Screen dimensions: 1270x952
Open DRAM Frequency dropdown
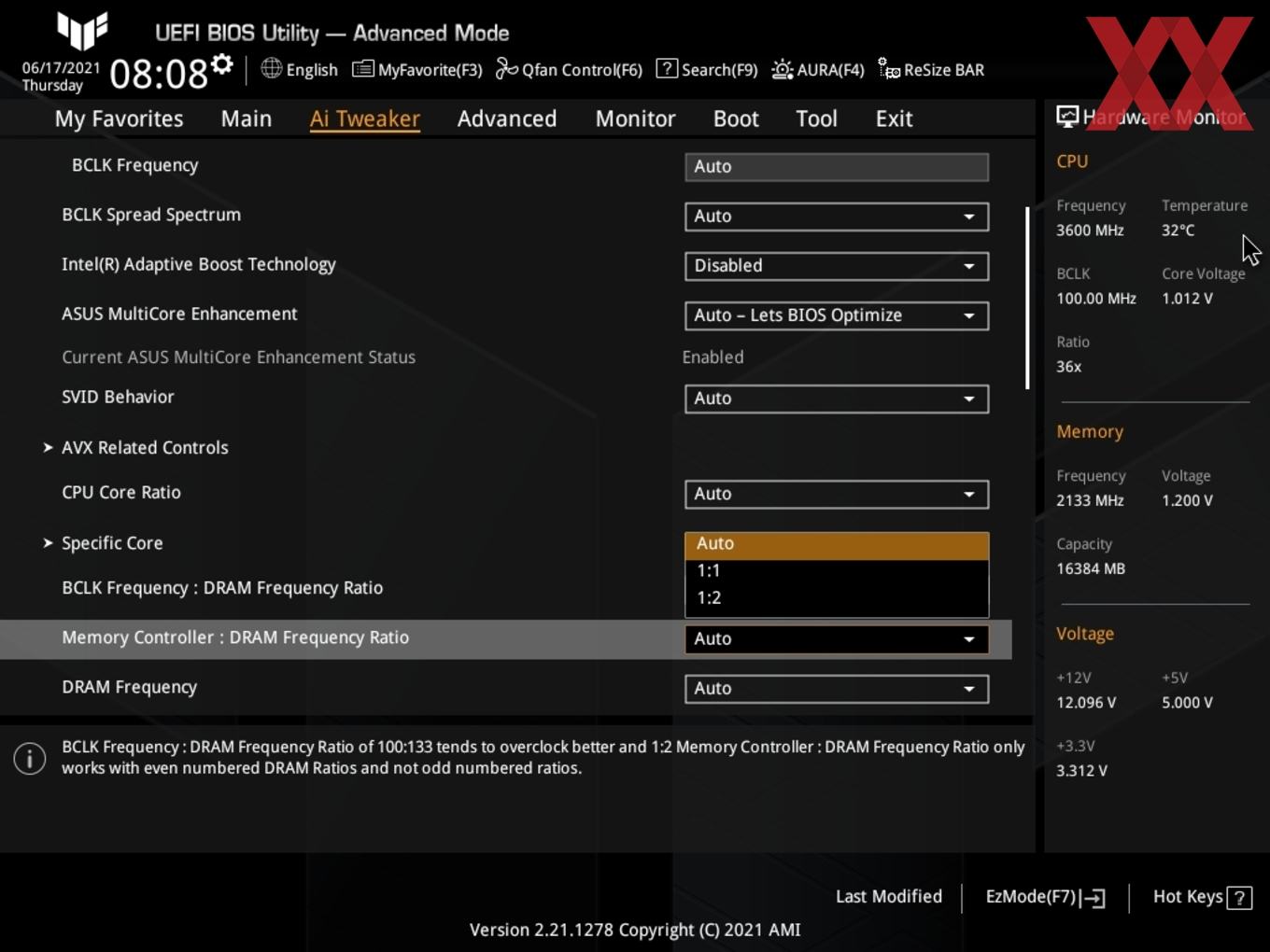[x=837, y=689]
